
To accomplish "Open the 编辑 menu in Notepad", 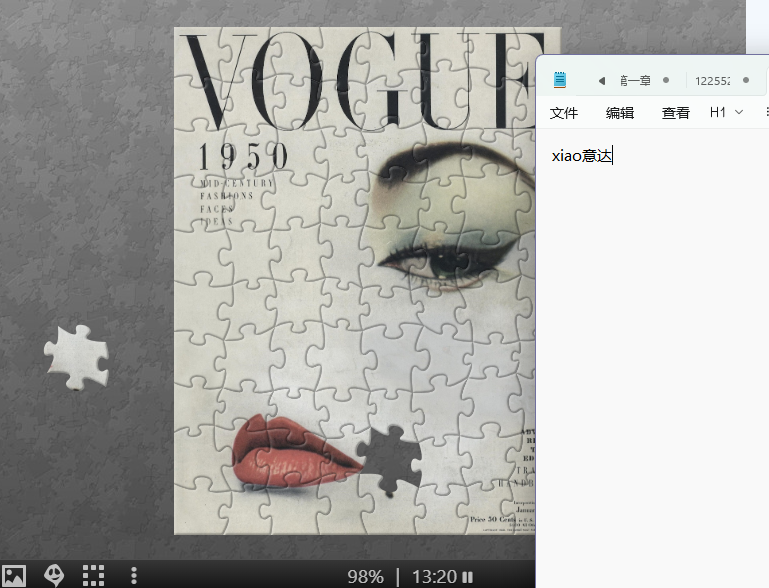I will point(620,113).
